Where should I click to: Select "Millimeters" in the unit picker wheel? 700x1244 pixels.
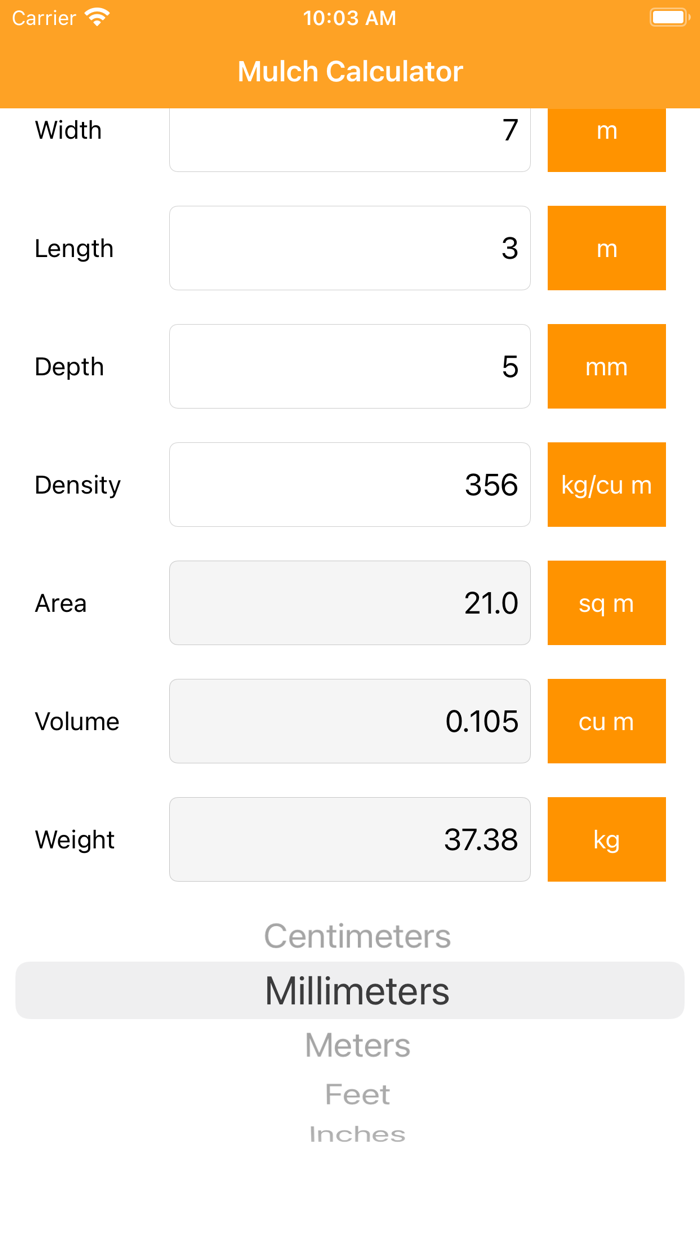pos(357,990)
